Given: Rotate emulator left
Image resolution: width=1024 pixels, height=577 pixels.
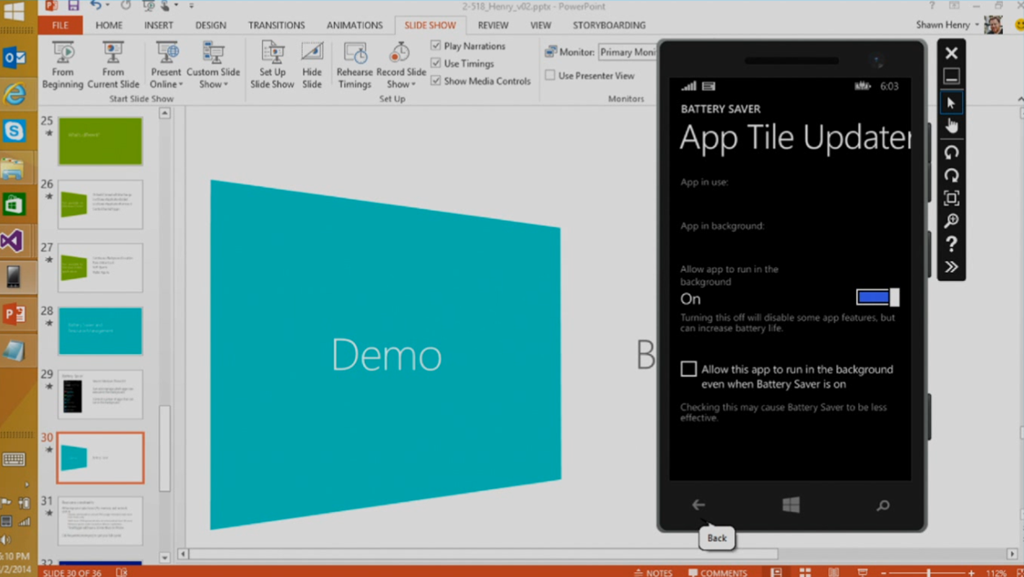Looking at the screenshot, I should (952, 152).
